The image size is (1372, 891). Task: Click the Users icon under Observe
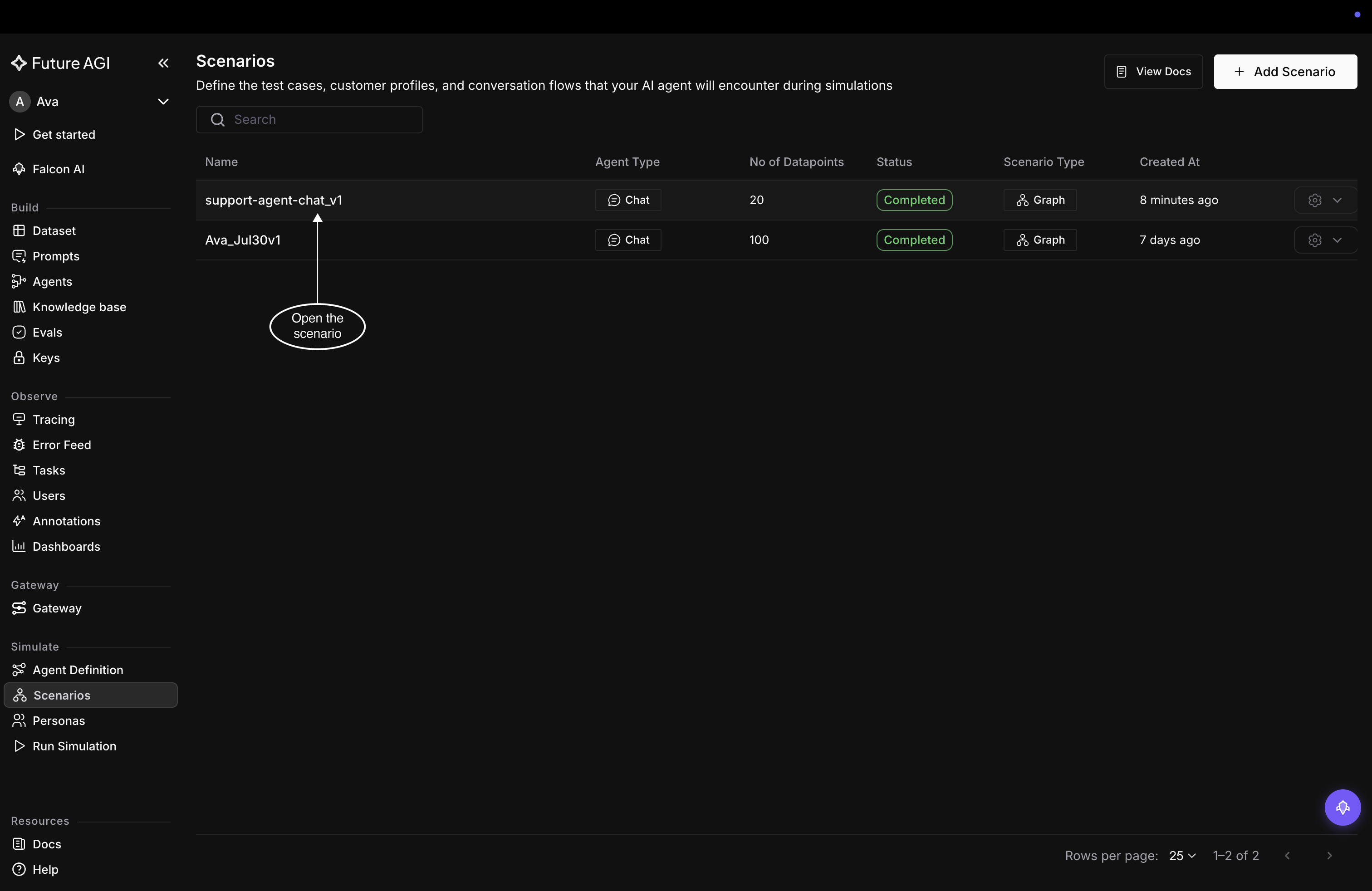[x=19, y=495]
